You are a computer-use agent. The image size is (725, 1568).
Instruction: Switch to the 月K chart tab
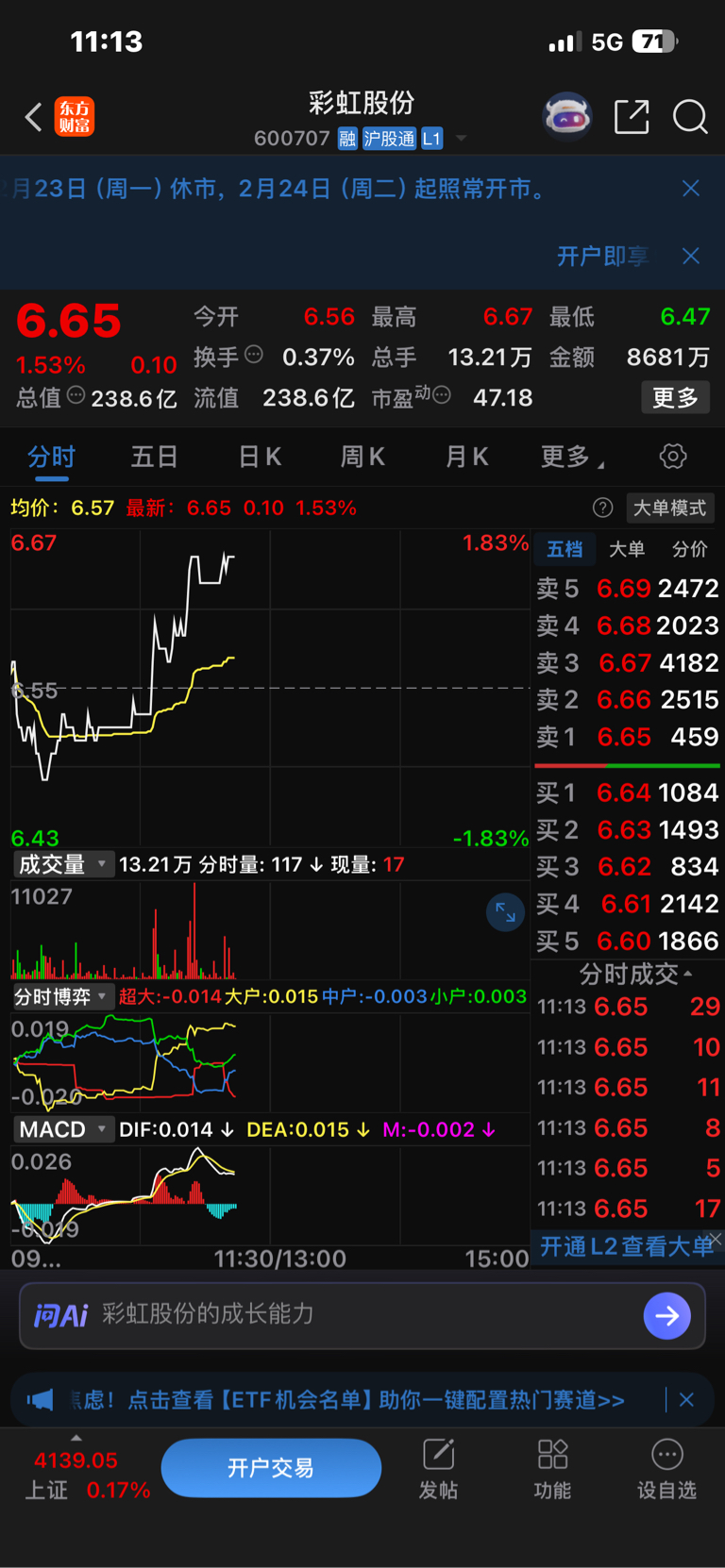click(x=466, y=458)
